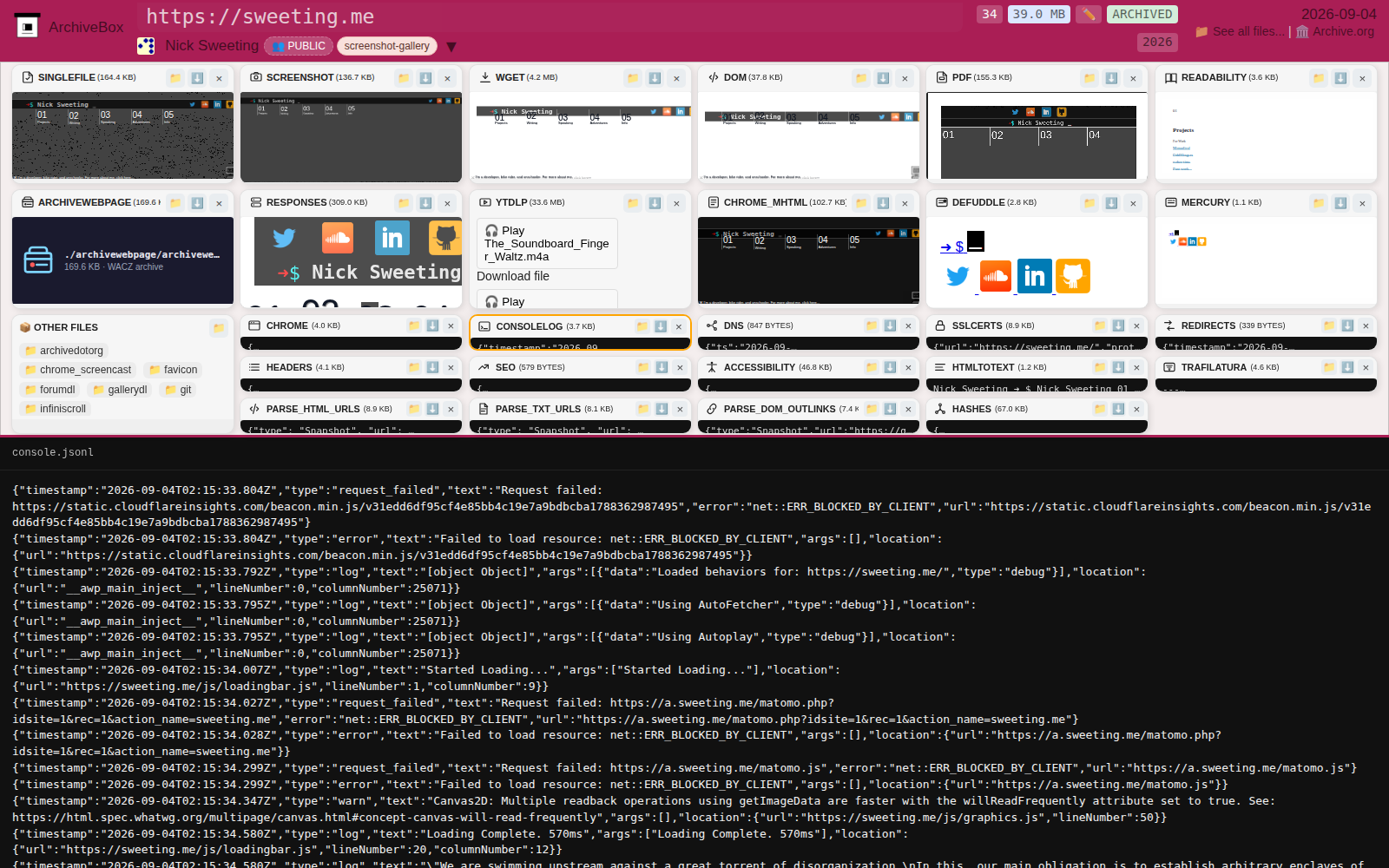Click the https://sweeting.me URL
1389x868 pixels.
pyautogui.click(x=260, y=16)
